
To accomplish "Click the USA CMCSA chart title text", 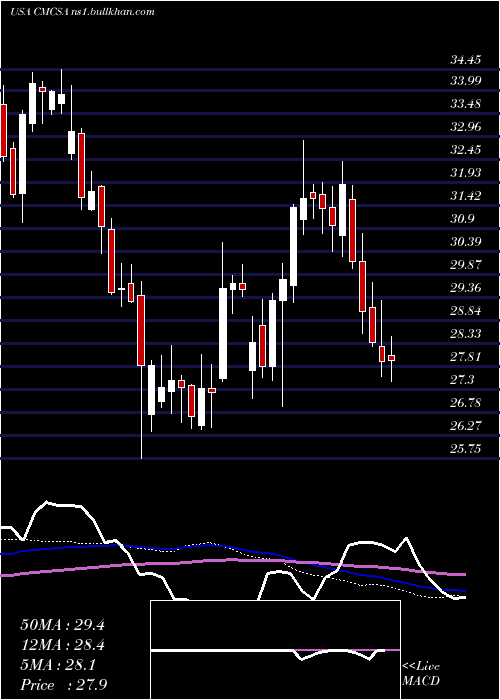I will pyautogui.click(x=82, y=12).
